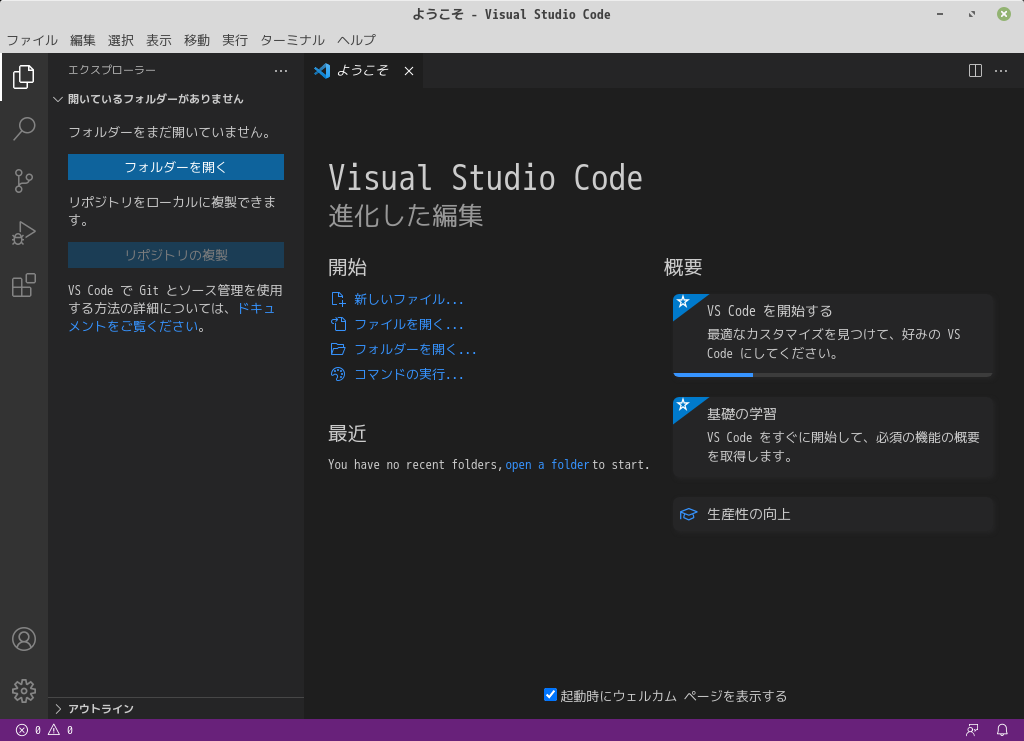Click the command palette icon beside コマンドの実行
Viewport: 1024px width, 741px height.
click(338, 374)
